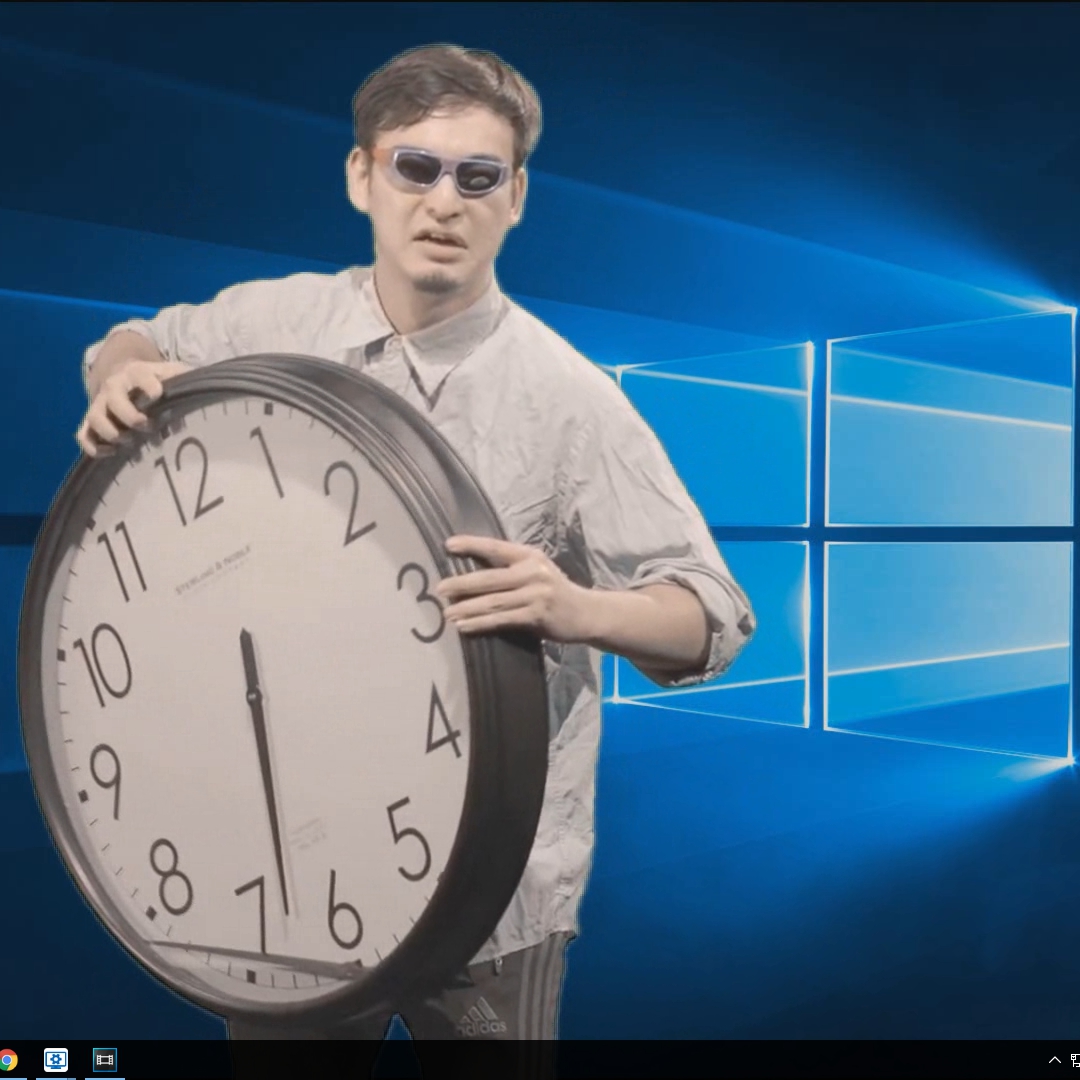
Task: Click the clock brand text under the 12
Action: (213, 570)
